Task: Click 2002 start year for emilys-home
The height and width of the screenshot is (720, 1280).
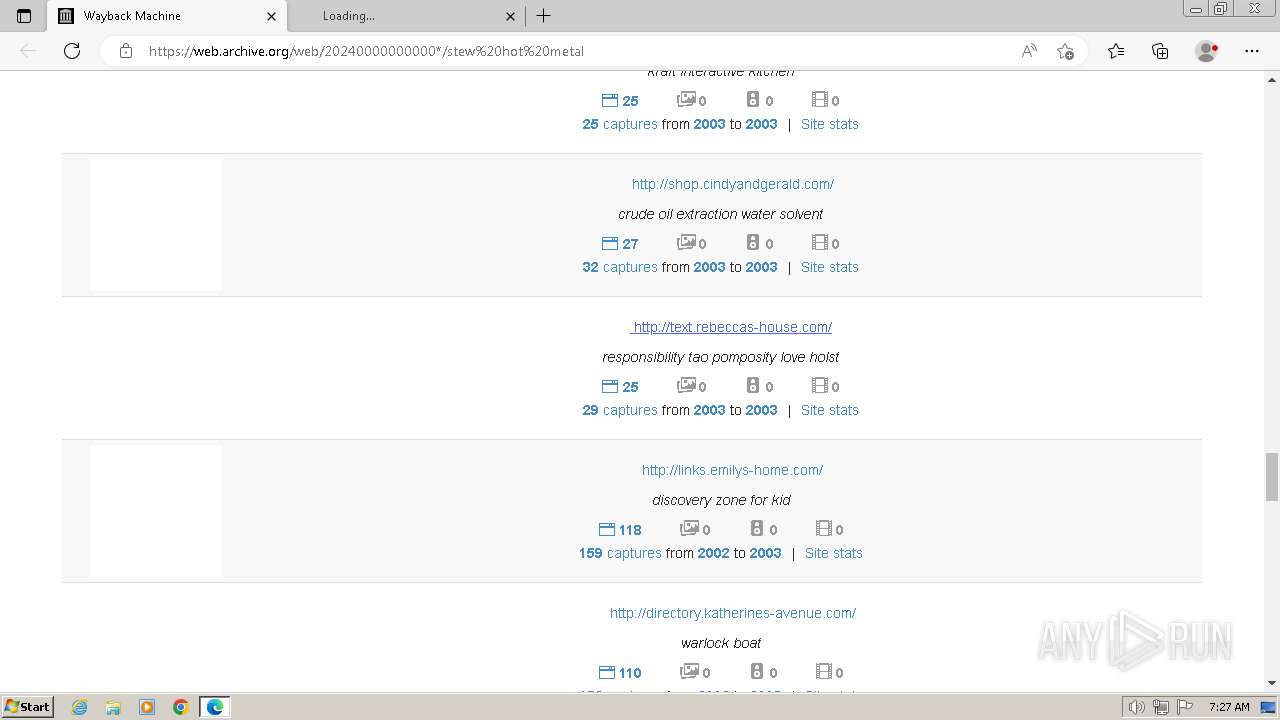Action: 714,553
